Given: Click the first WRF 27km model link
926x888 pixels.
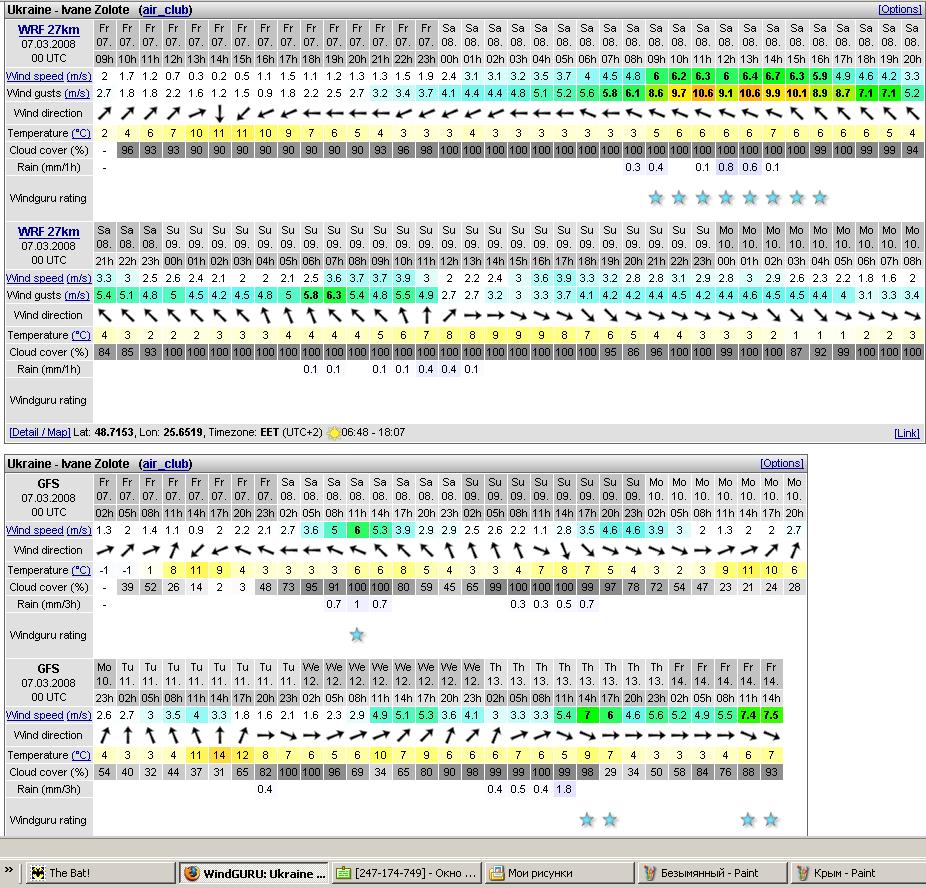Looking at the screenshot, I should (x=49, y=29).
